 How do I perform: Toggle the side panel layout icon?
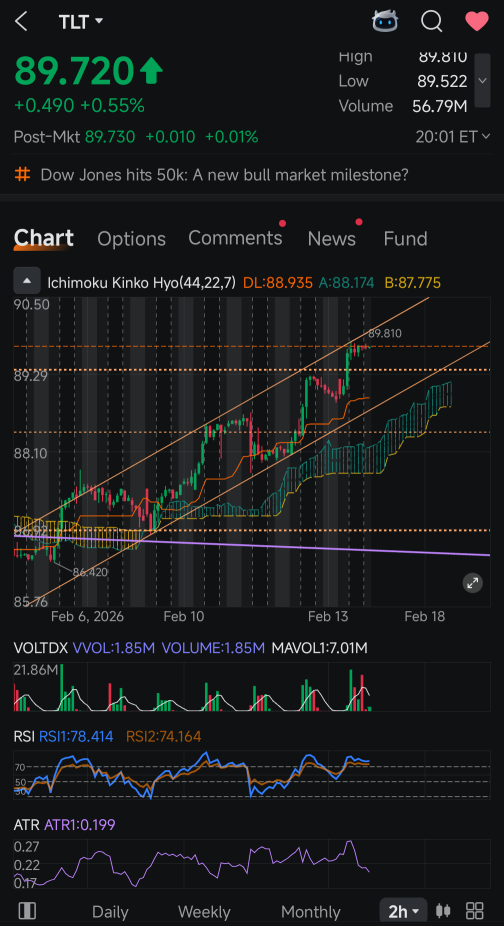pyautogui.click(x=27, y=910)
